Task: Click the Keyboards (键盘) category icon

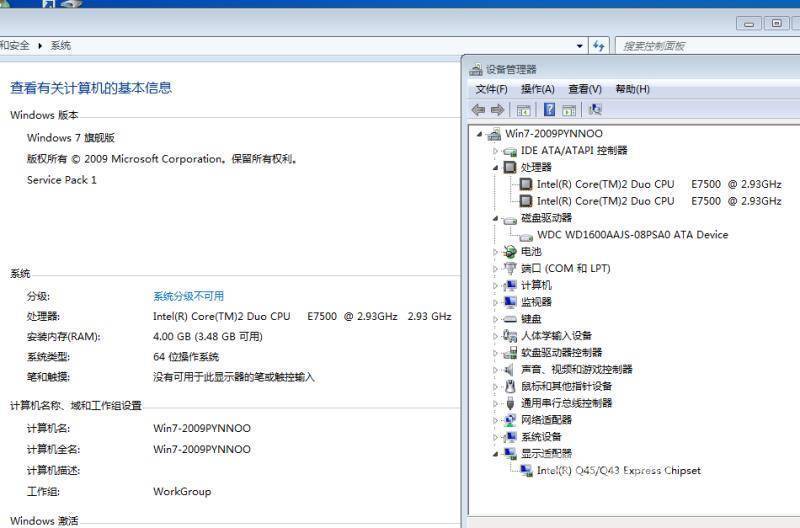Action: (510, 319)
